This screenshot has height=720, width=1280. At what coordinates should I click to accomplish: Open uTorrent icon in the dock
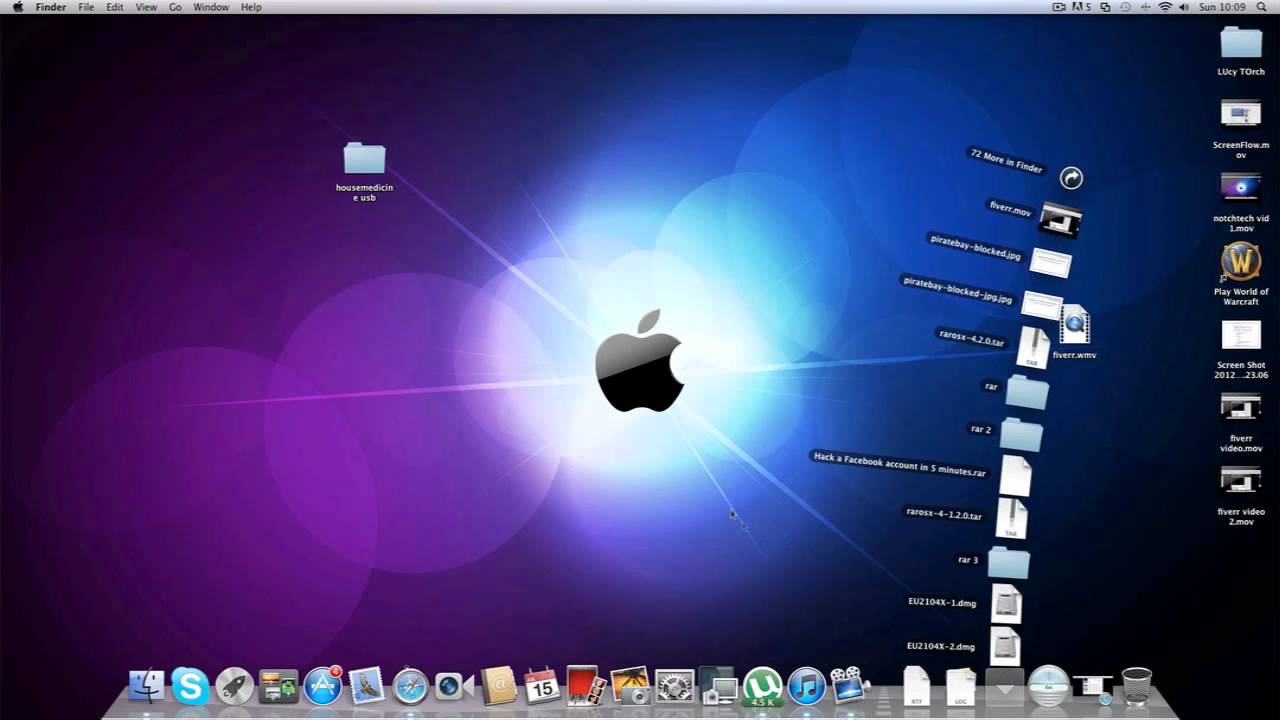tap(762, 686)
